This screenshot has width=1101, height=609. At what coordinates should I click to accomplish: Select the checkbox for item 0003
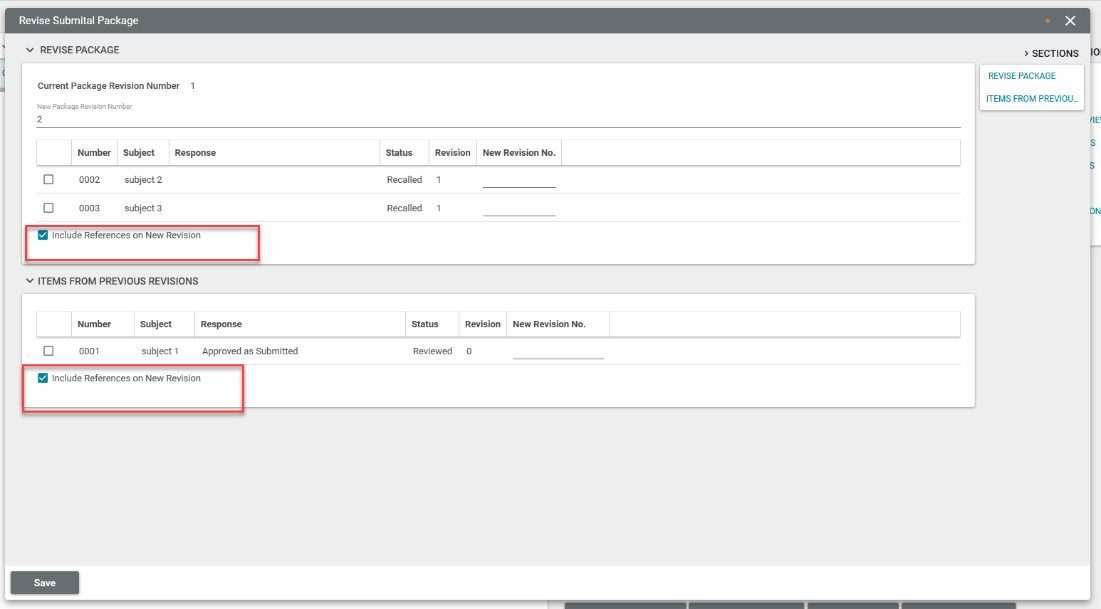point(48,208)
